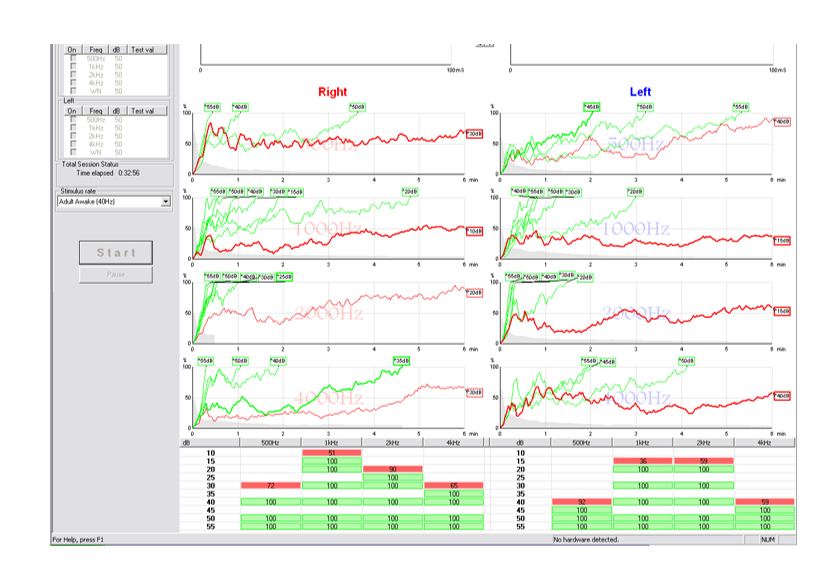Click the 4kHz column header in the Left table

(x=764, y=443)
